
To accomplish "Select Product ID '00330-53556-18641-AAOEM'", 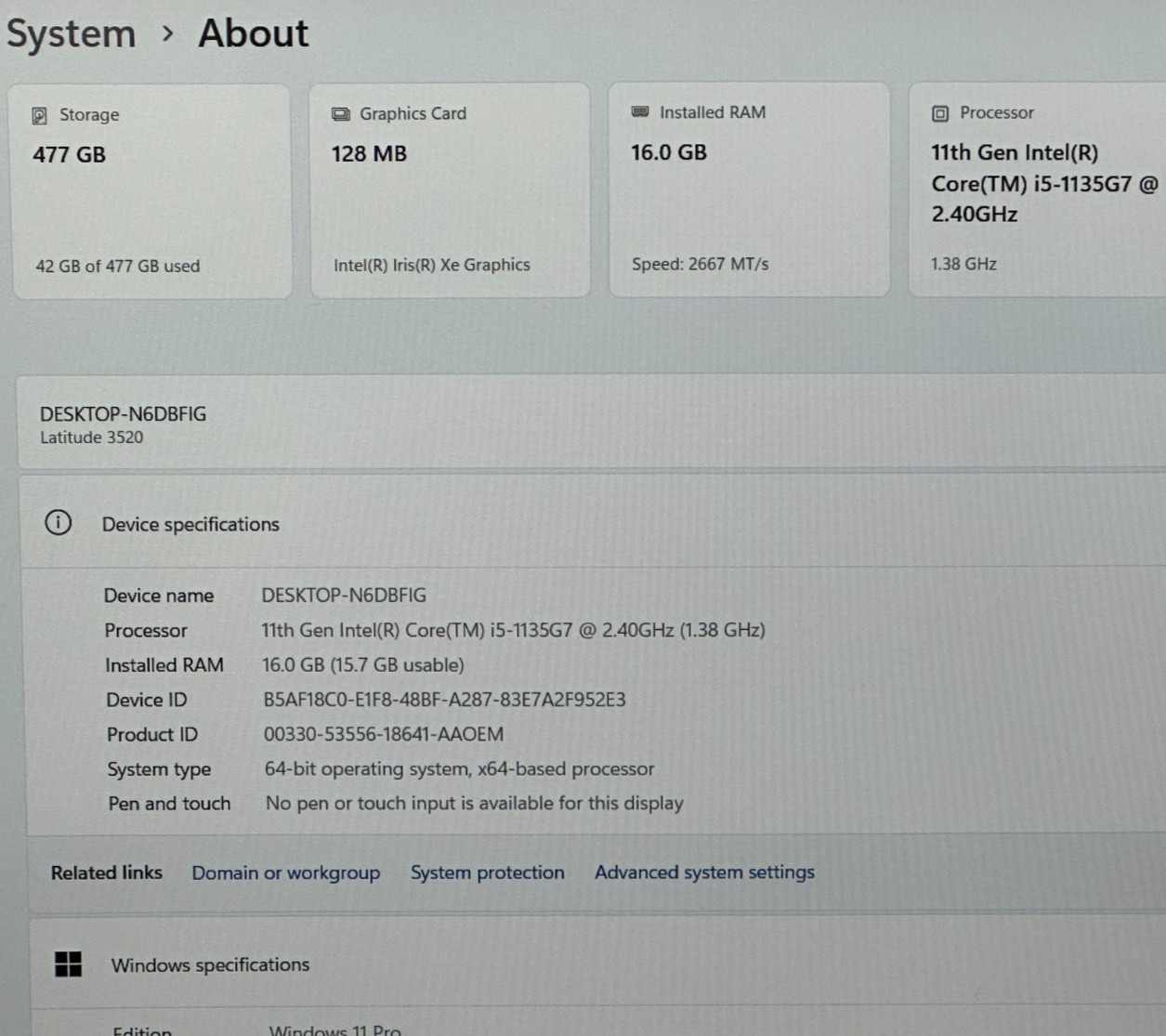I will [x=384, y=734].
